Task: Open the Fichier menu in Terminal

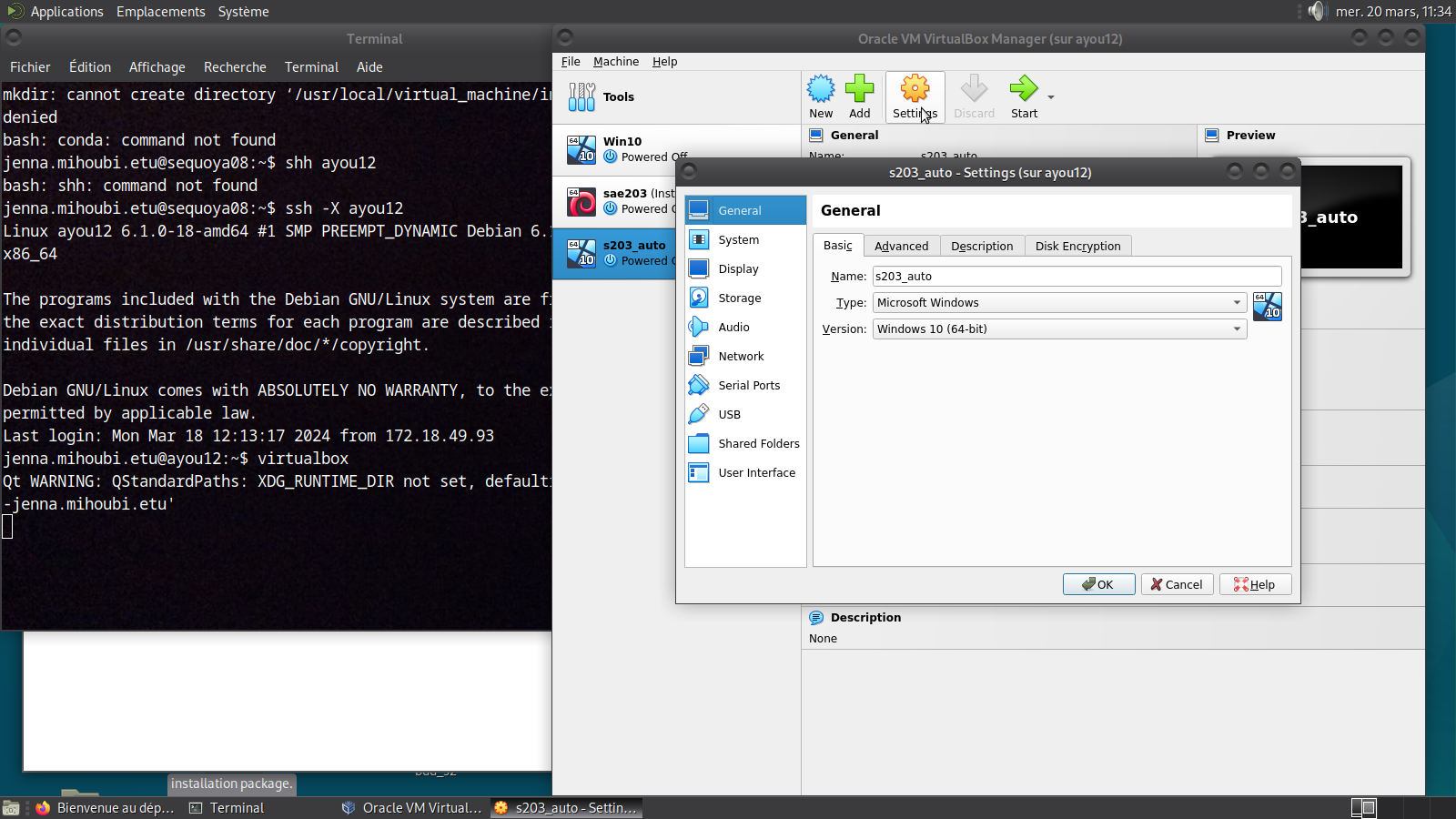Action: 30,67
